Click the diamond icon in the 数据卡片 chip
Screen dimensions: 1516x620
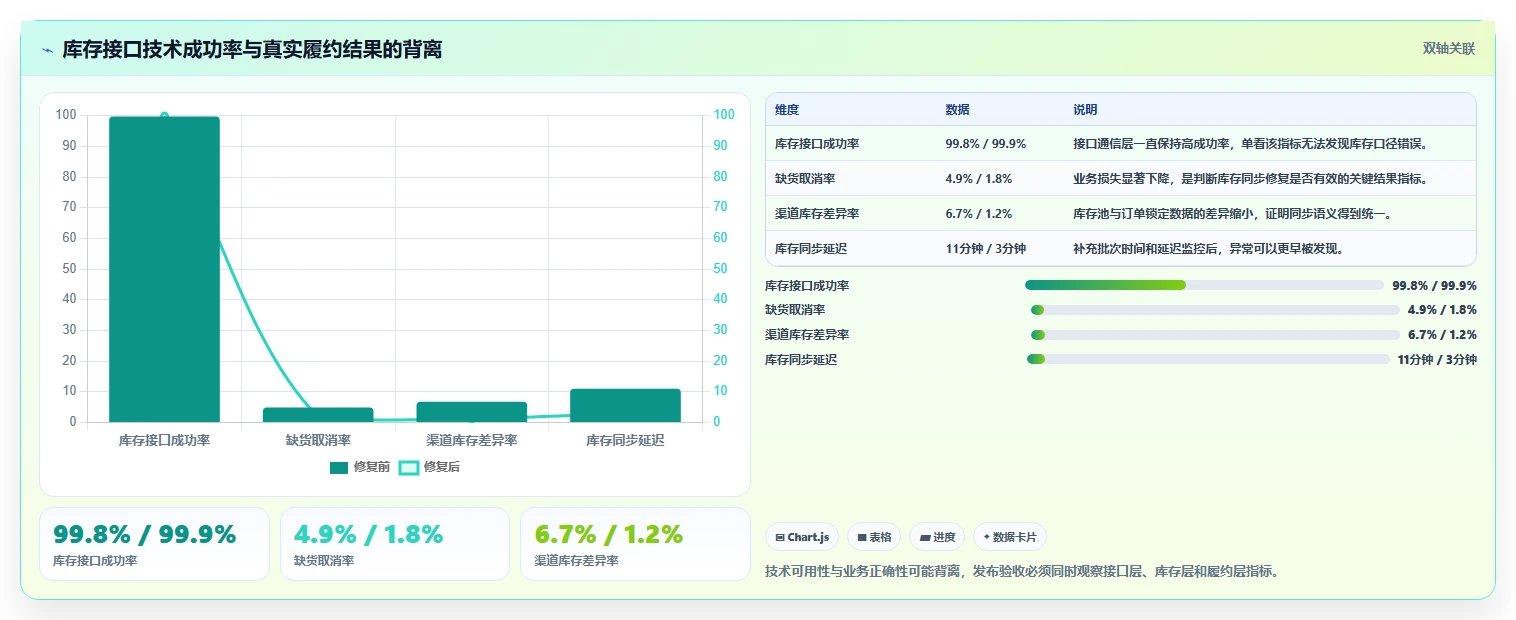(986, 537)
